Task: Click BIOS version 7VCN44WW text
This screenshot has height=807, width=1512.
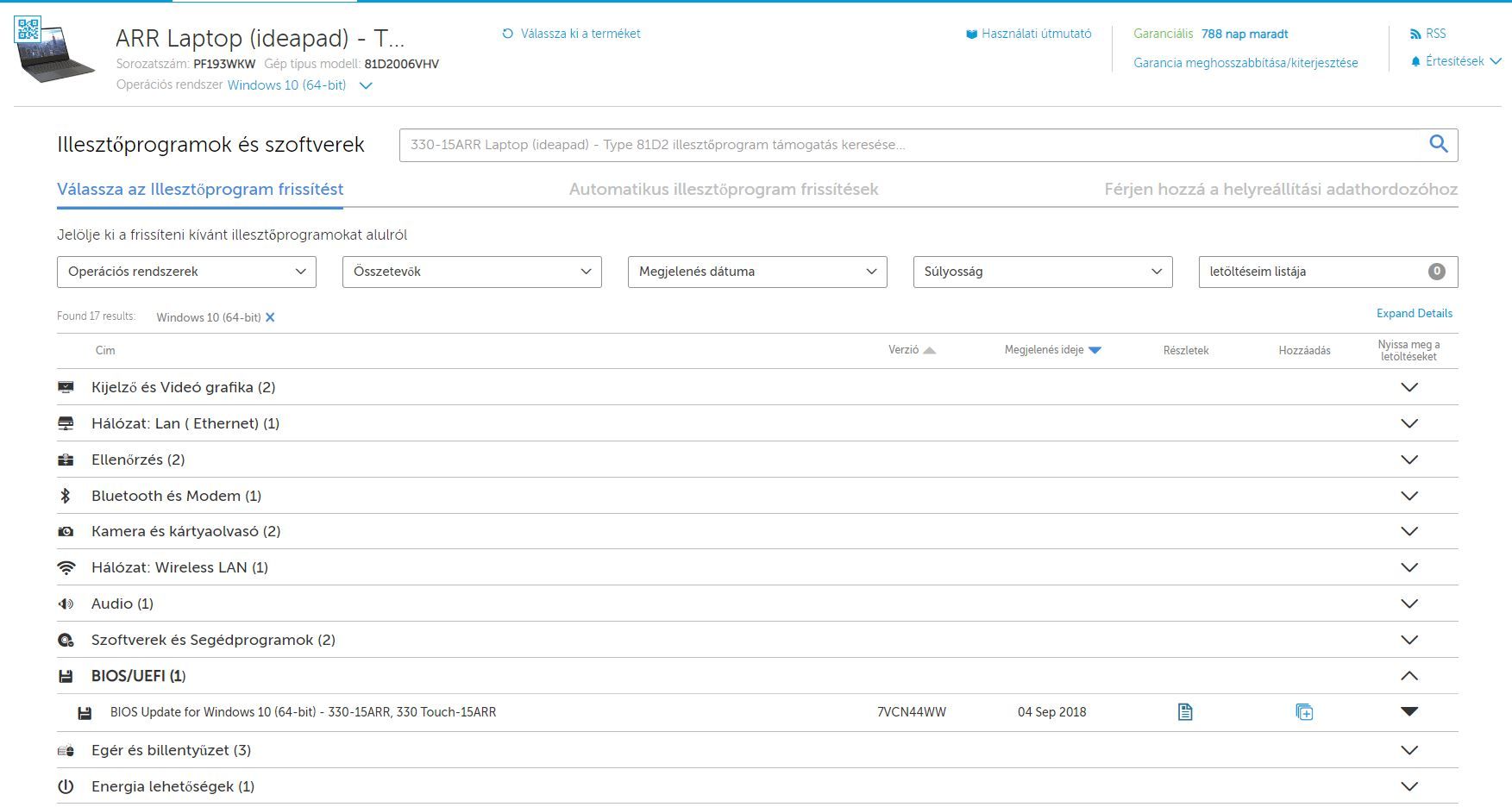Action: click(912, 712)
